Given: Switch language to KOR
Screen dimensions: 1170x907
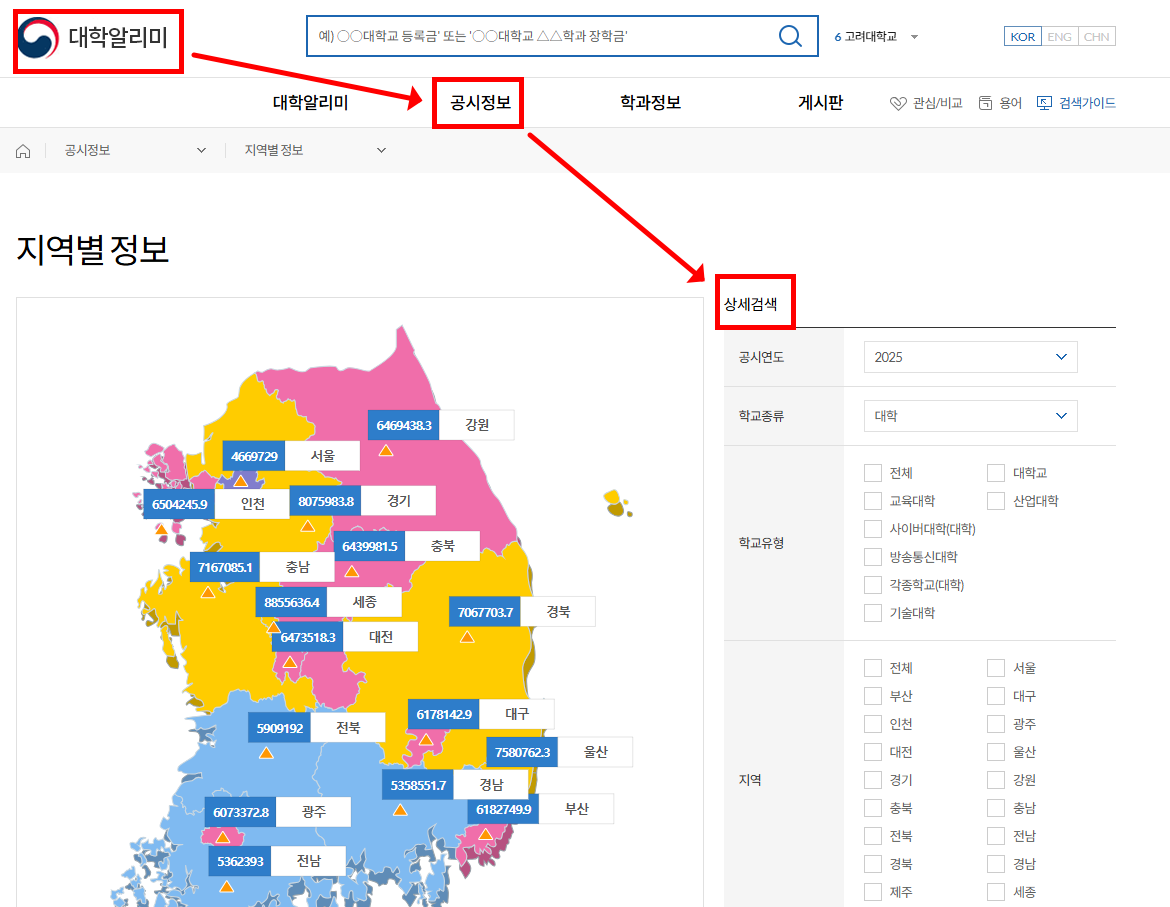Looking at the screenshot, I should coord(1022,37).
